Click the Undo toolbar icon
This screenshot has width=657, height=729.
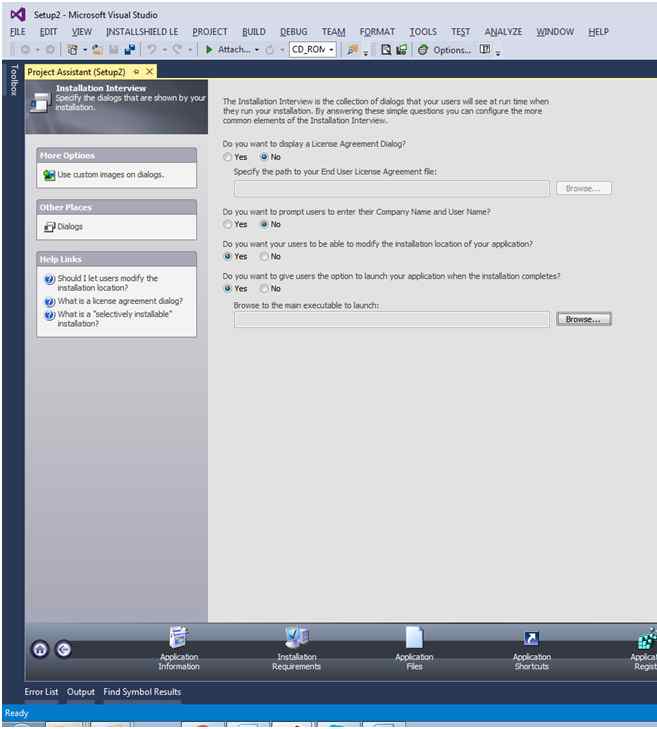(152, 49)
